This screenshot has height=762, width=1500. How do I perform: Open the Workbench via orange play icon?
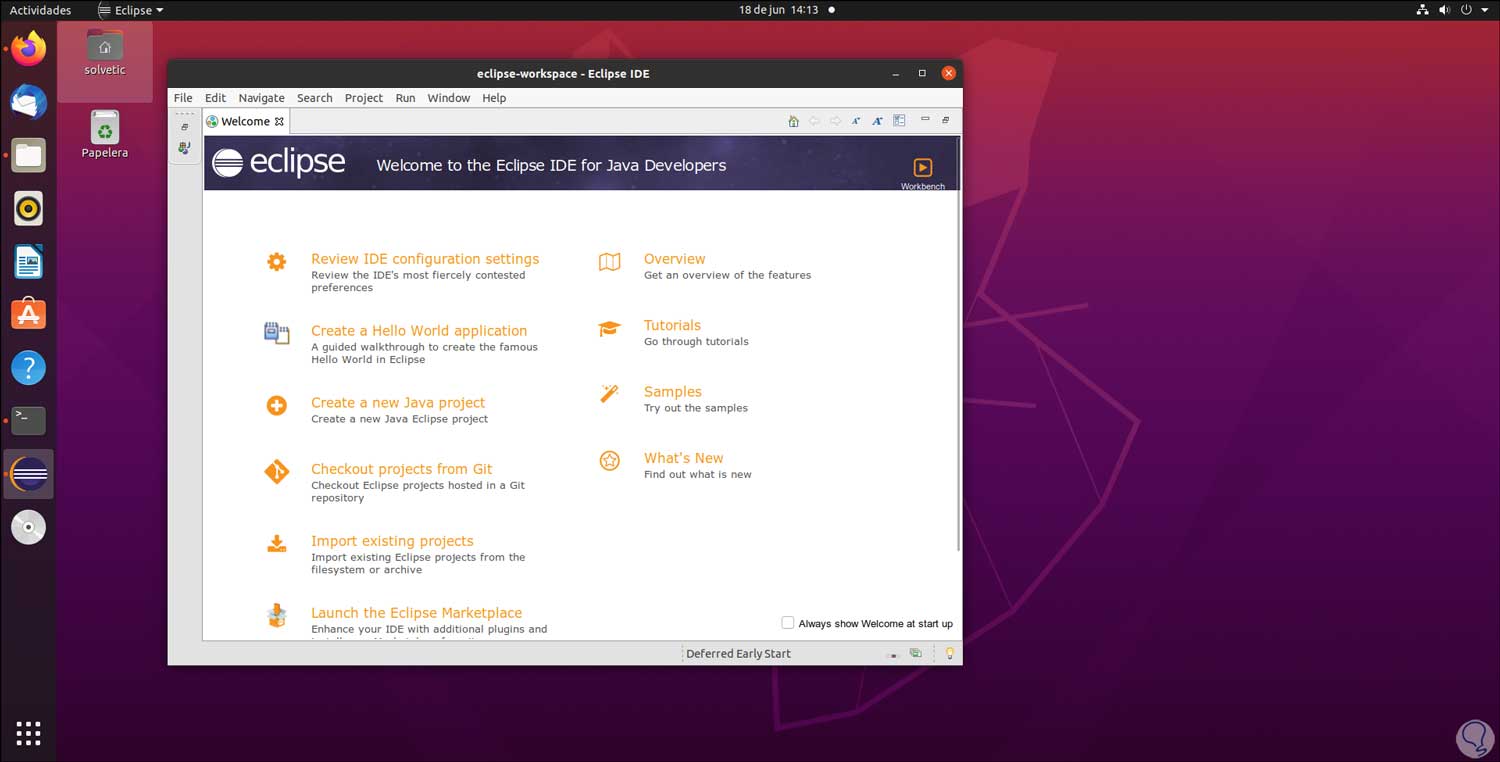923,167
